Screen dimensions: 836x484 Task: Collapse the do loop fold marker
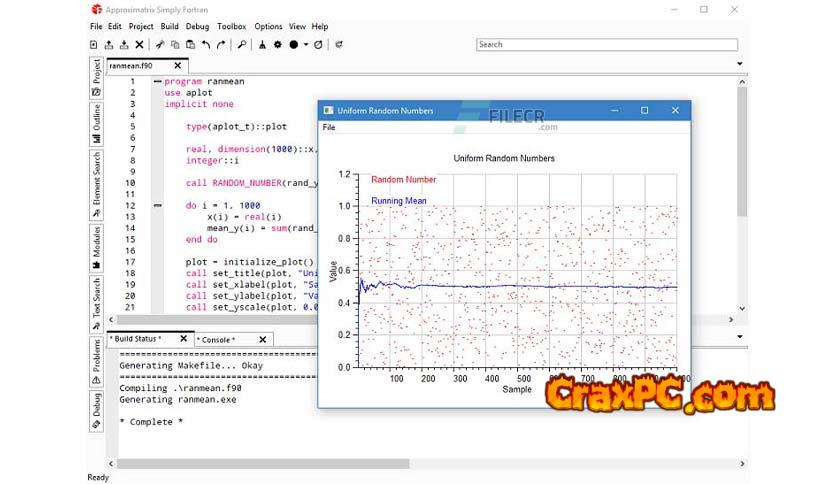coord(157,205)
